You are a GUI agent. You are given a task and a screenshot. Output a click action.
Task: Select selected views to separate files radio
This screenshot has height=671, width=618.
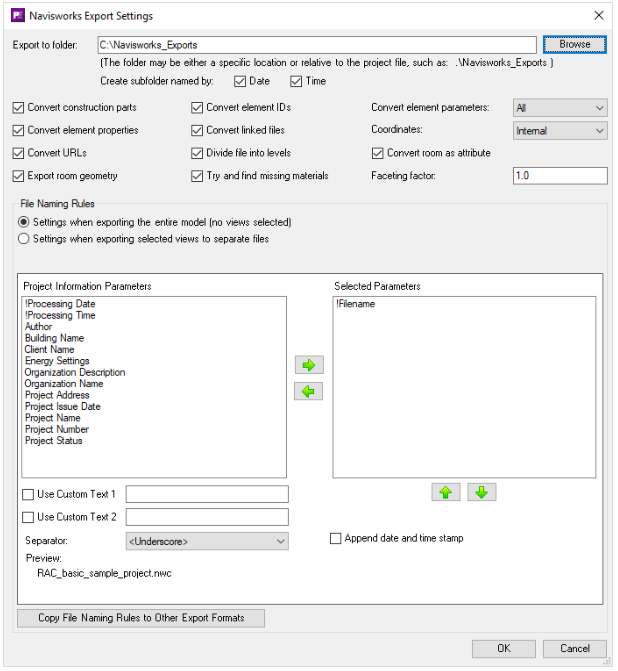(24, 239)
